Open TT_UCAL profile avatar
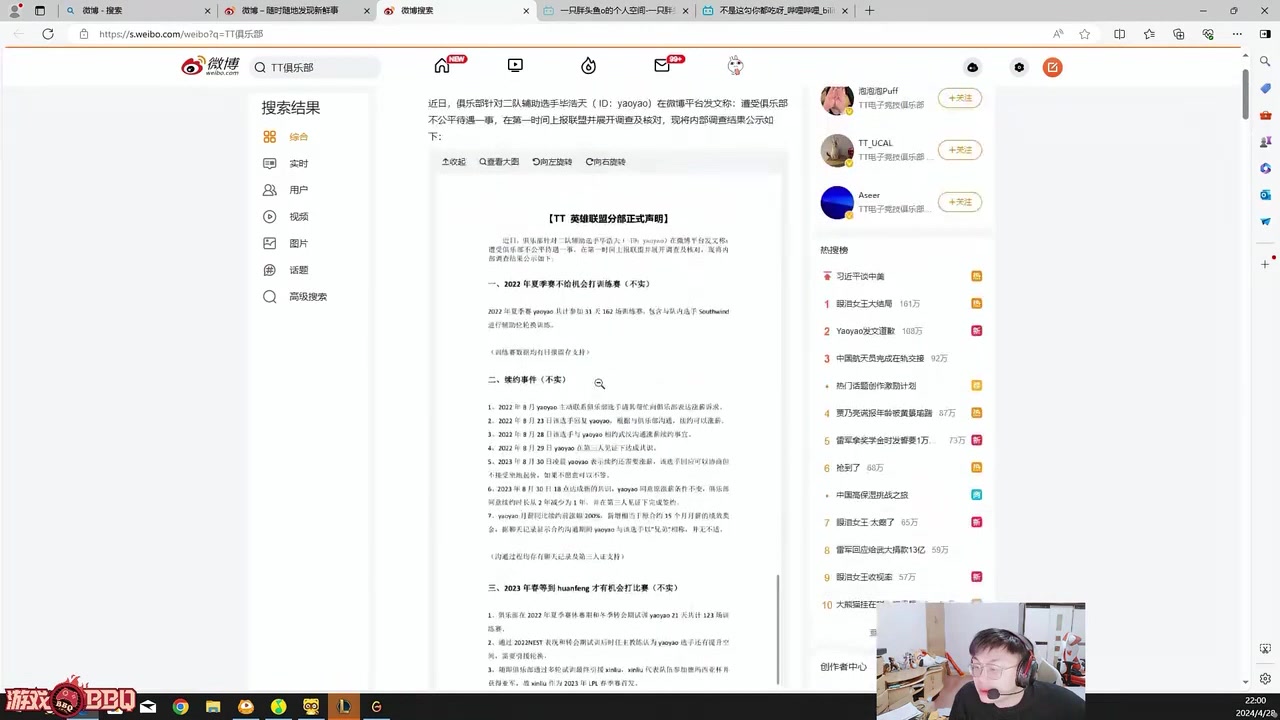Screen dimensions: 1280x720 tap(837, 150)
